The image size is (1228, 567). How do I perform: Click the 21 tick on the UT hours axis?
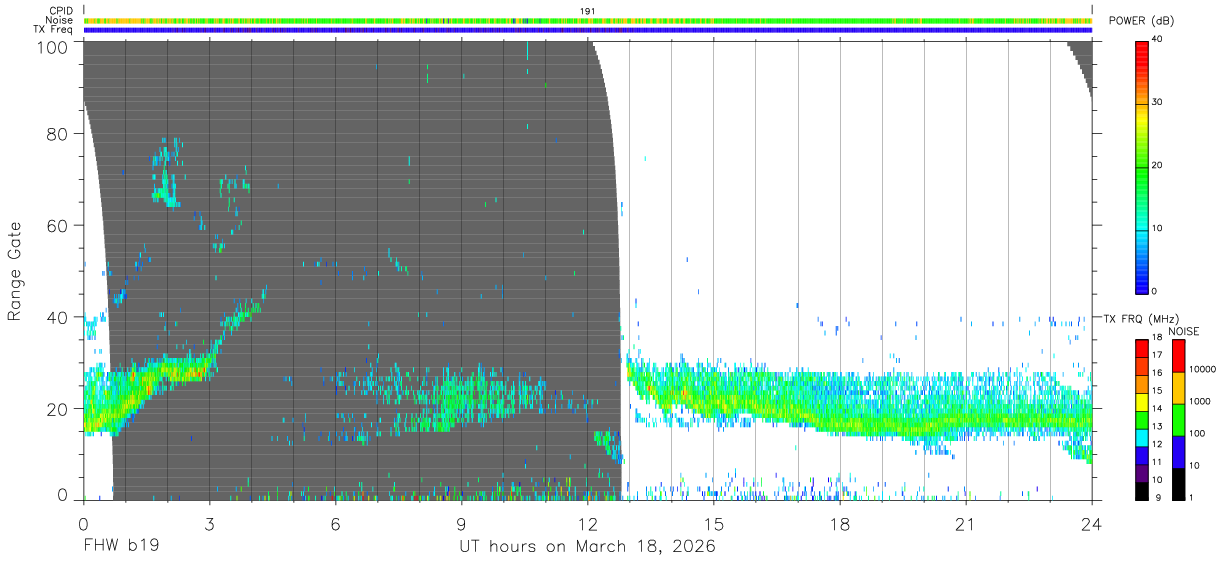tap(966, 523)
